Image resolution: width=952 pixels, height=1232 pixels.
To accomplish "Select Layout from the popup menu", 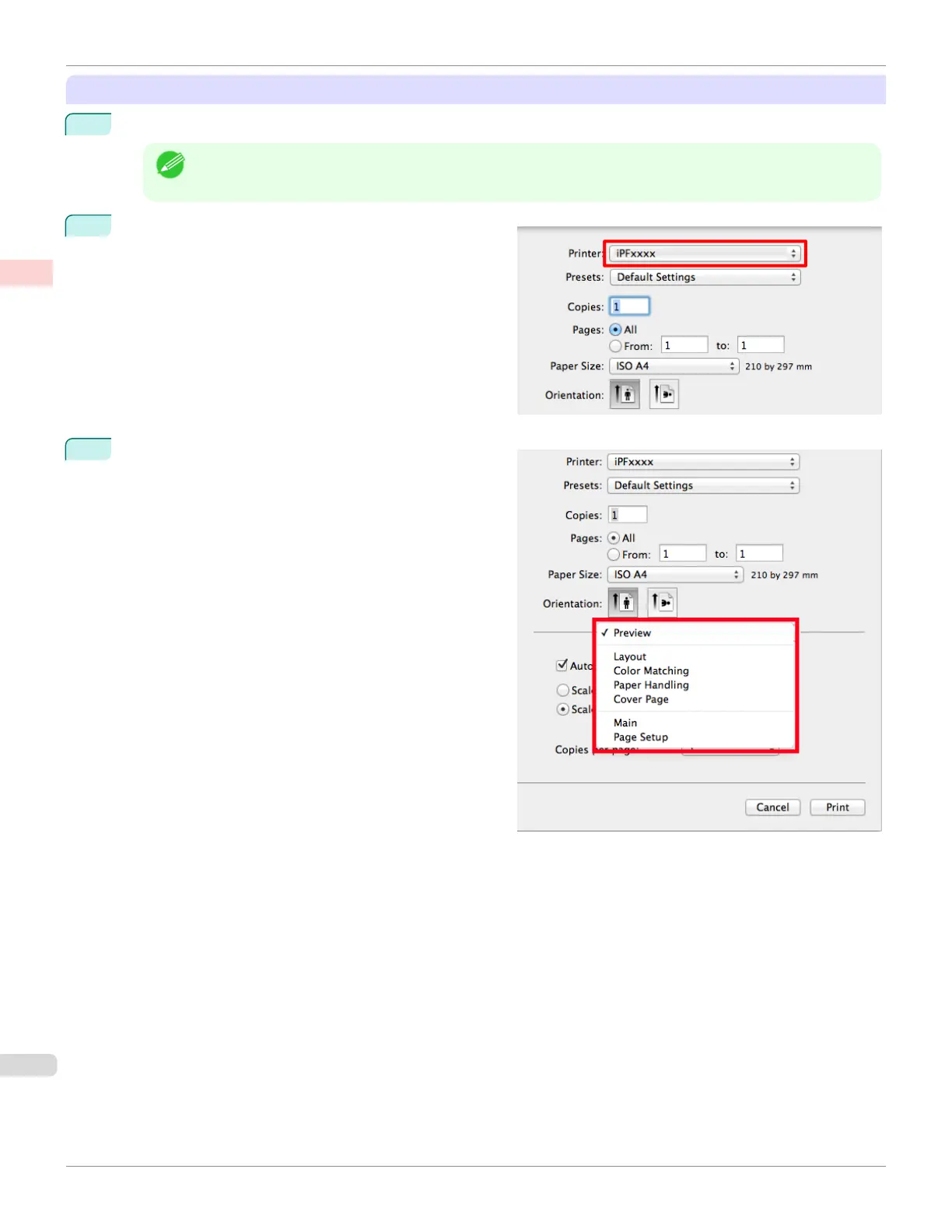I will pyautogui.click(x=695, y=656).
